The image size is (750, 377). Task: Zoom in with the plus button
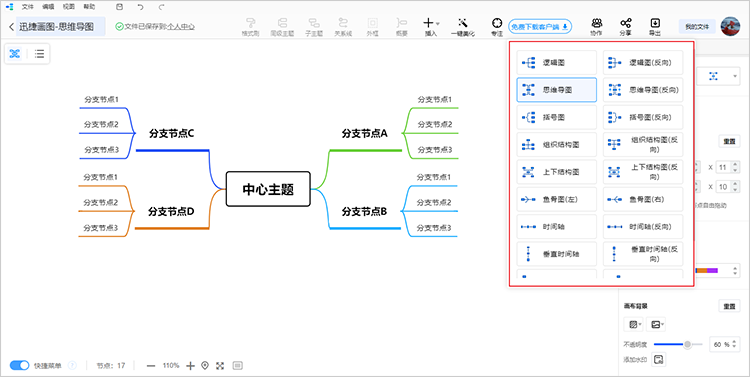coord(190,366)
